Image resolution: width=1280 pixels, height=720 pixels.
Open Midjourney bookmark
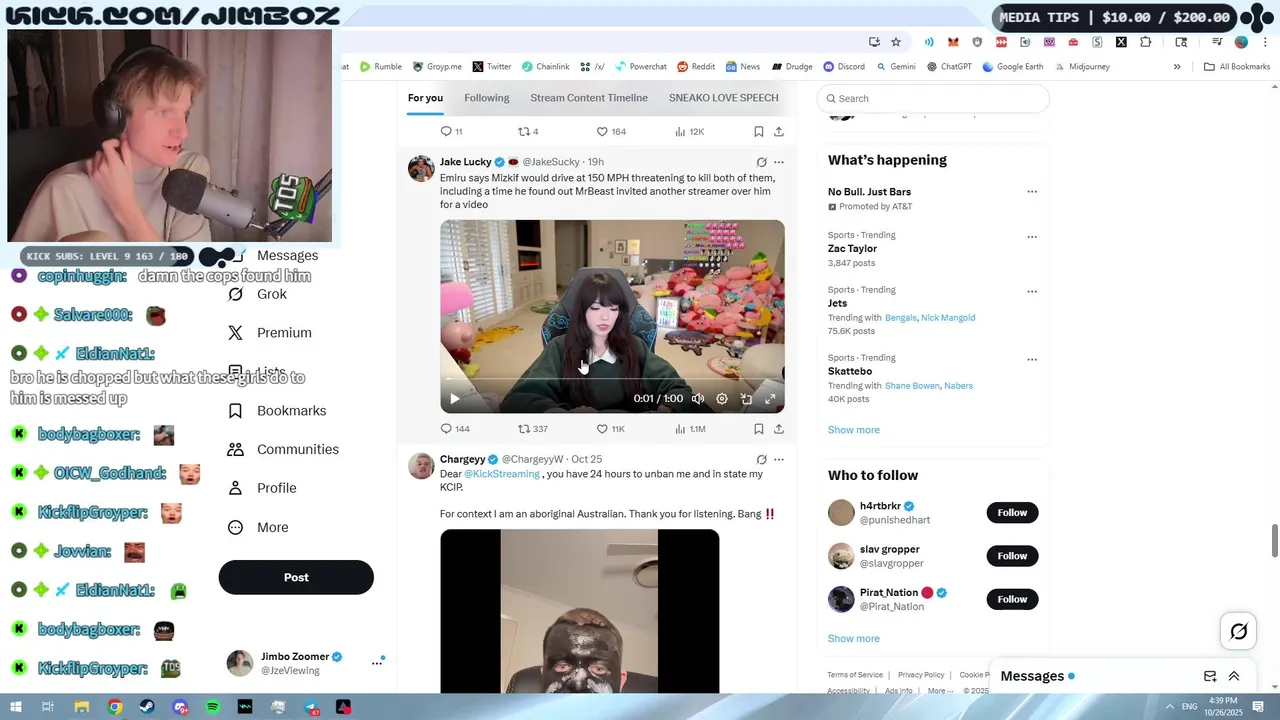click(1082, 67)
